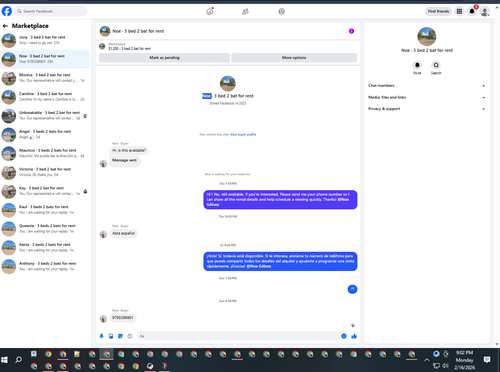Choose a sticker icon in composer

coord(120,336)
